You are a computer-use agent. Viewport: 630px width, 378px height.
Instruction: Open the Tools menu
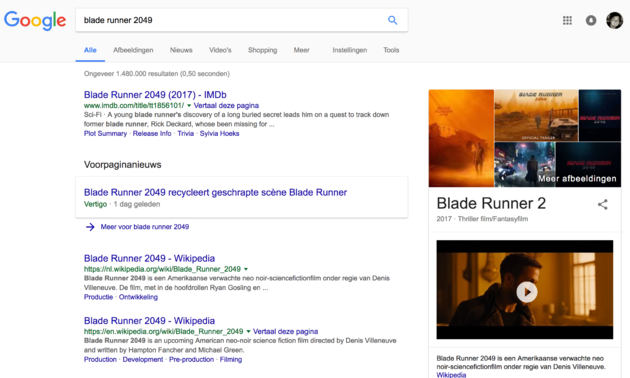click(x=391, y=50)
